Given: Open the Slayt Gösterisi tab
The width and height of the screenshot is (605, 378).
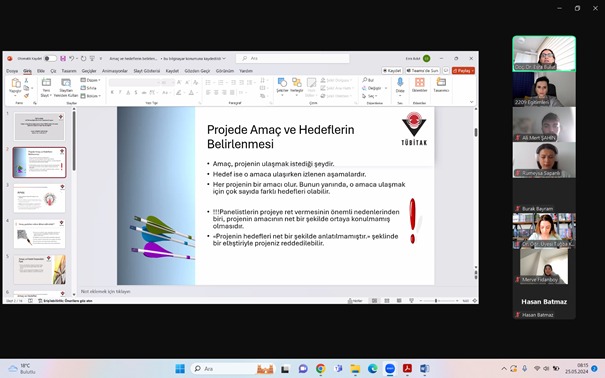Looking at the screenshot, I should click(x=147, y=71).
